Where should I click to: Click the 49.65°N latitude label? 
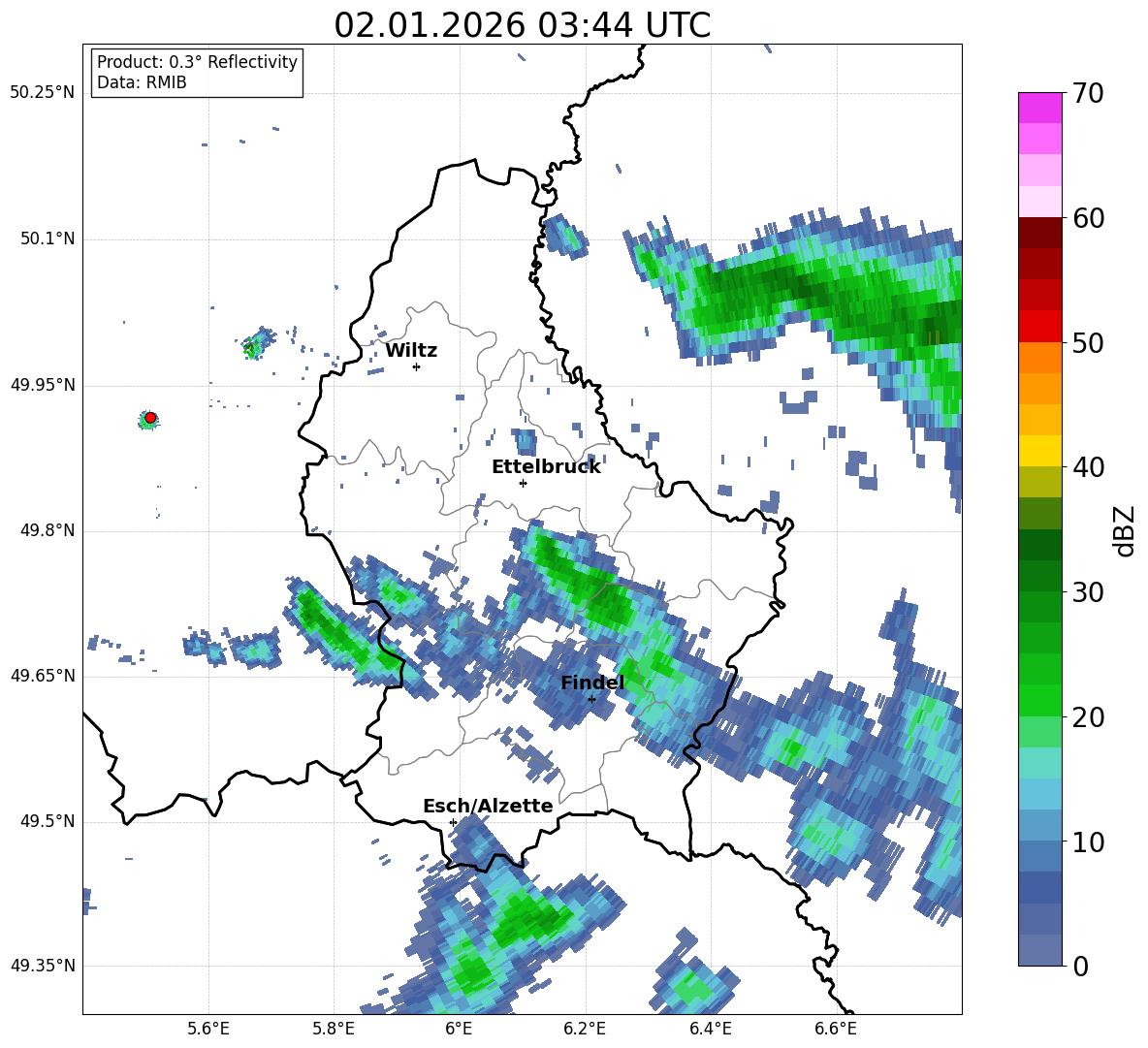[43, 676]
